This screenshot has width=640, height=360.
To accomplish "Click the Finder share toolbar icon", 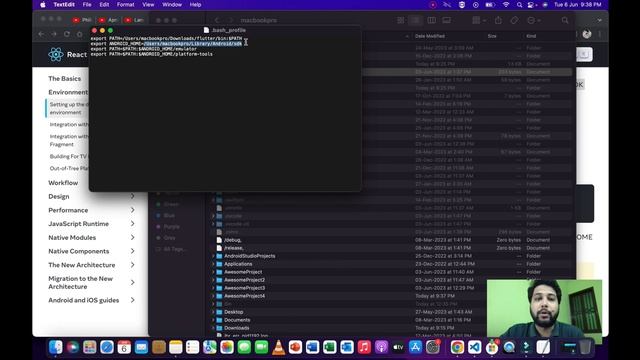I will (498, 20).
